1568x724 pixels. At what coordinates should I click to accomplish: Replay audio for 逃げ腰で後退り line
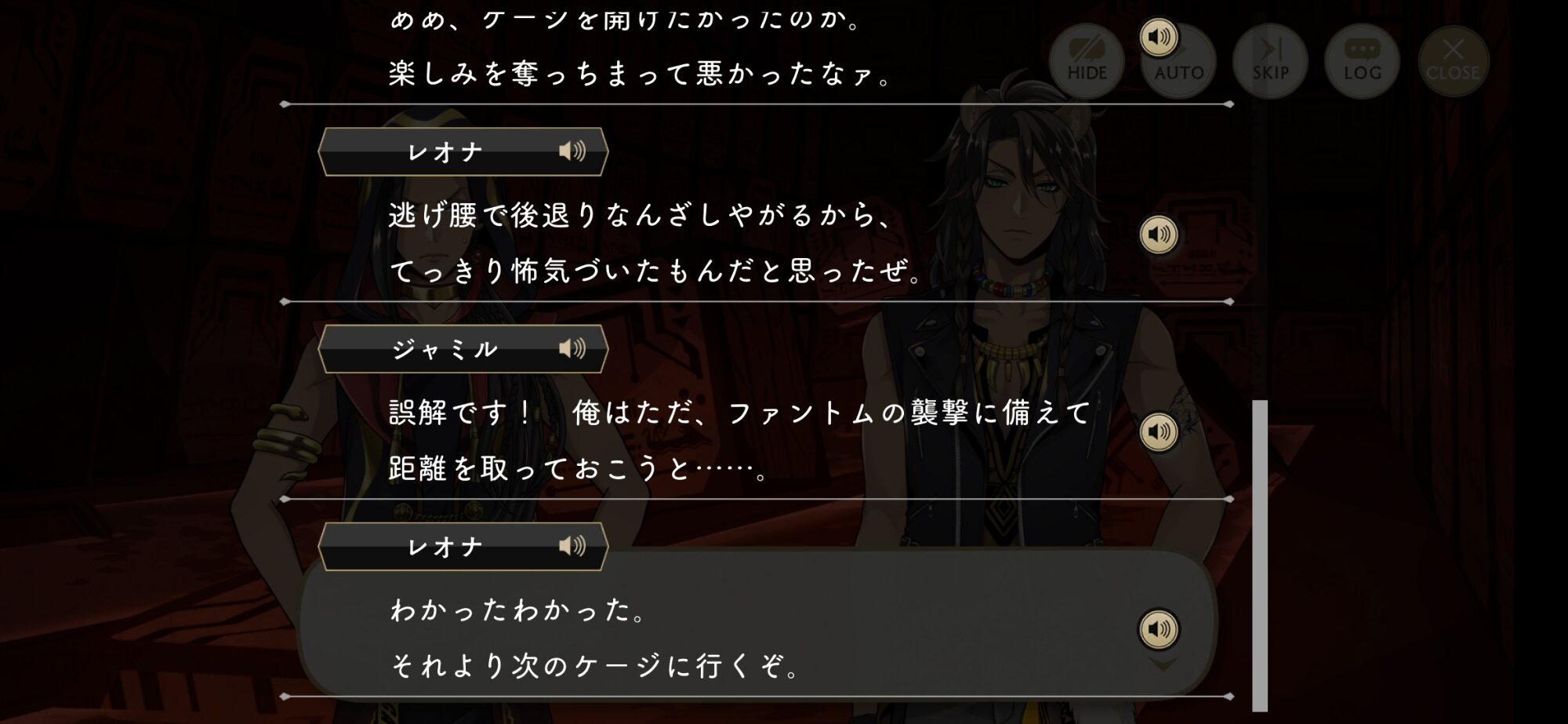(x=1159, y=235)
